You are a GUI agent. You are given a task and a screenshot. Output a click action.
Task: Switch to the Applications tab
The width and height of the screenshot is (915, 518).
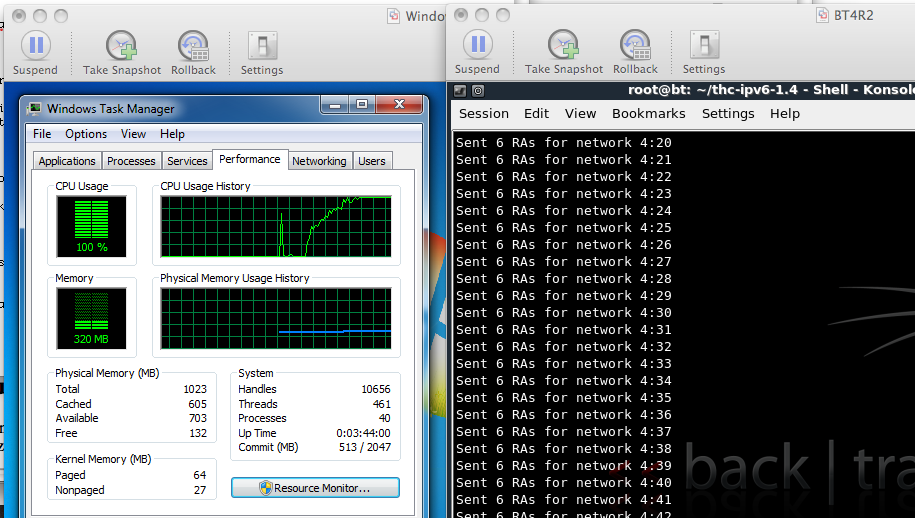pyautogui.click(x=67, y=161)
